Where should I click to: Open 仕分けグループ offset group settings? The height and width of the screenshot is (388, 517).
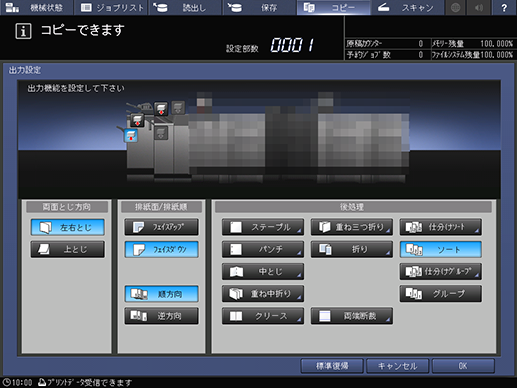coord(441,272)
